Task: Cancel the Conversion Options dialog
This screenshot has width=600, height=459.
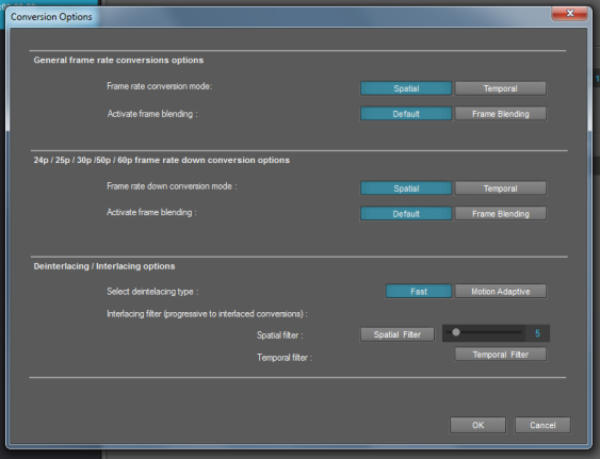Action: pos(543,425)
